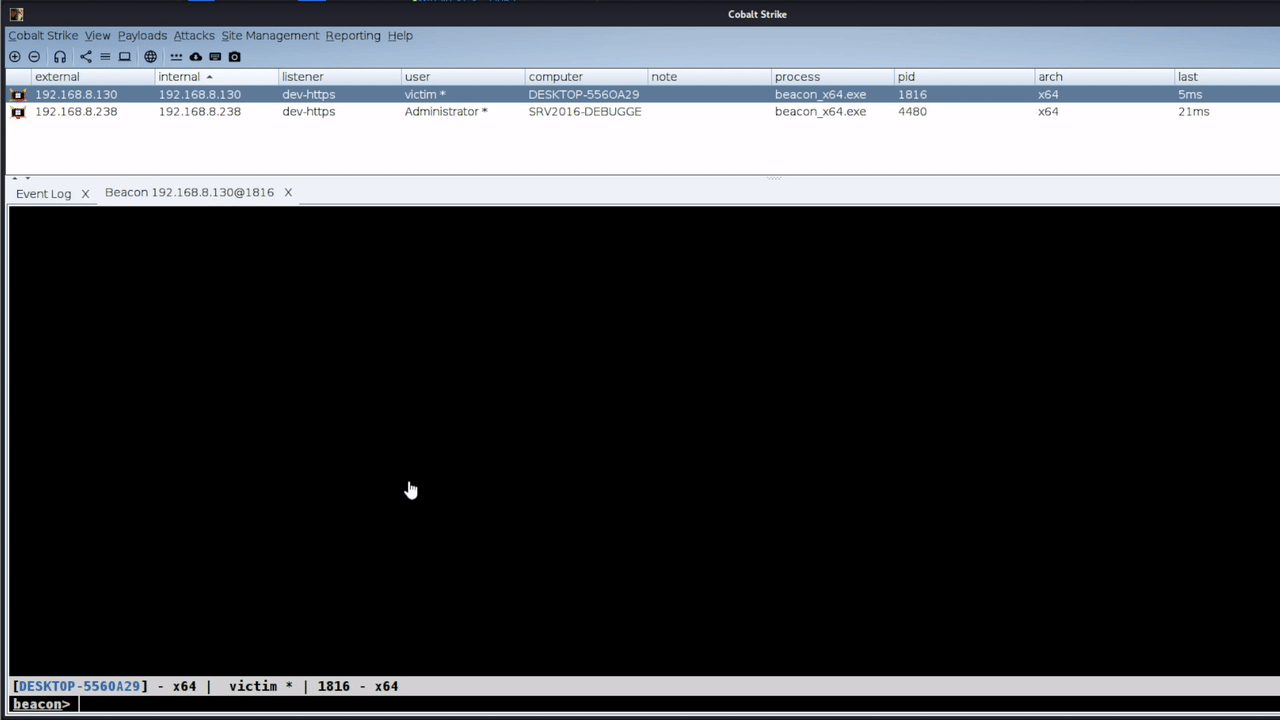Open the Cobalt Strike menu
1280x720 pixels.
point(43,35)
